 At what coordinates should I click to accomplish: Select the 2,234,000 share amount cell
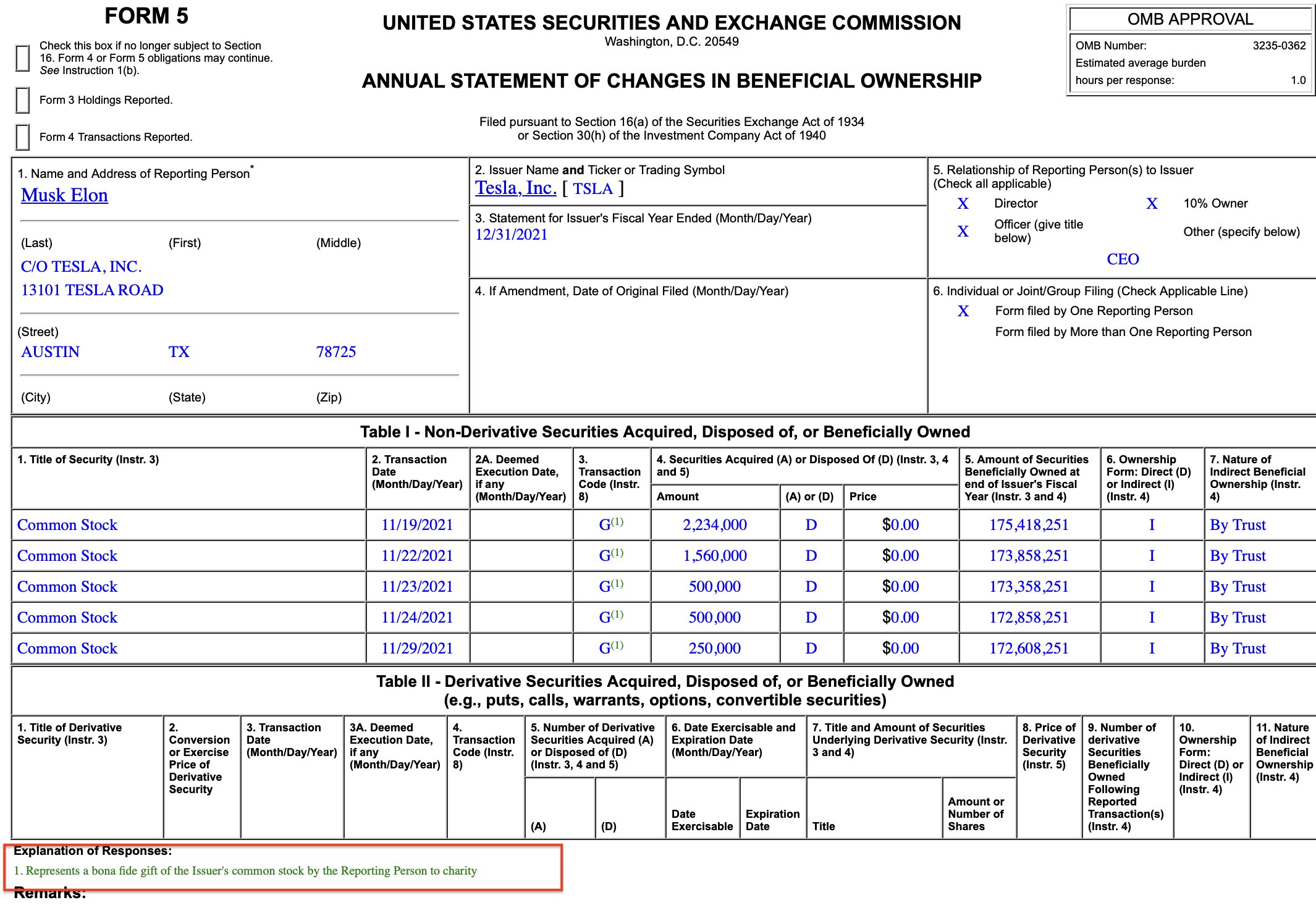click(714, 525)
